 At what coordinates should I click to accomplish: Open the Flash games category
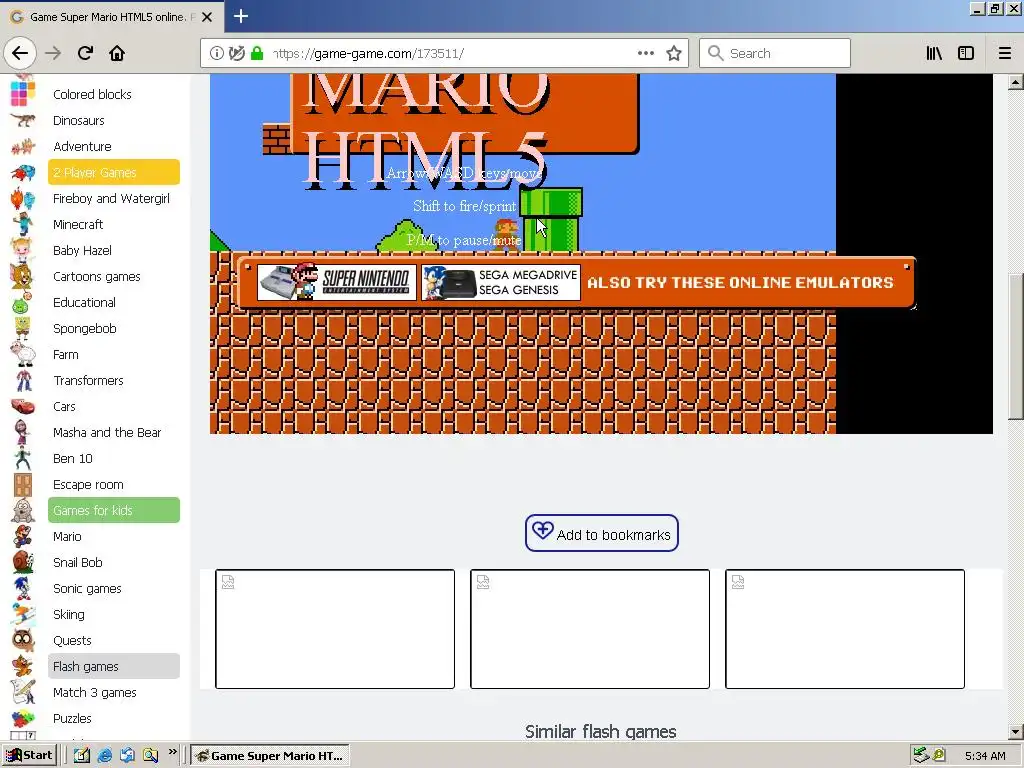[114, 666]
